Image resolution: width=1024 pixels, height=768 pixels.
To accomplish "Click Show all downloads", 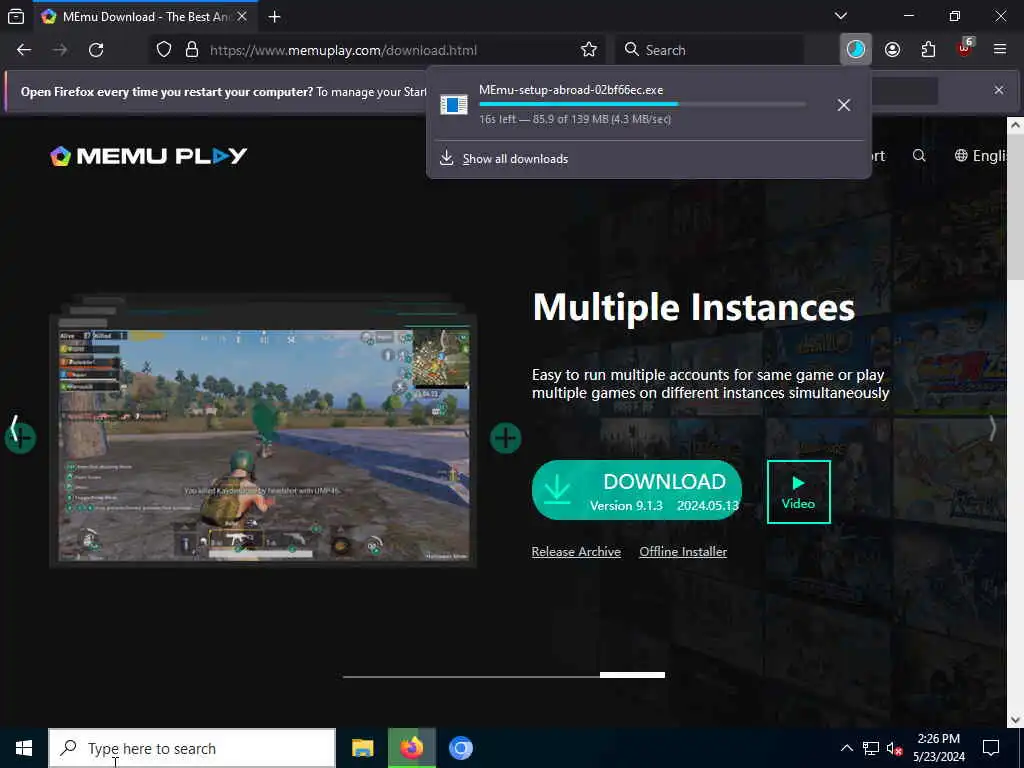I will click(515, 159).
